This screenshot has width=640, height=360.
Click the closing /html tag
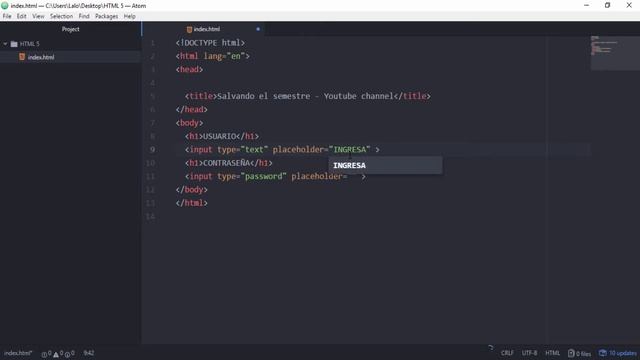[x=192, y=203]
